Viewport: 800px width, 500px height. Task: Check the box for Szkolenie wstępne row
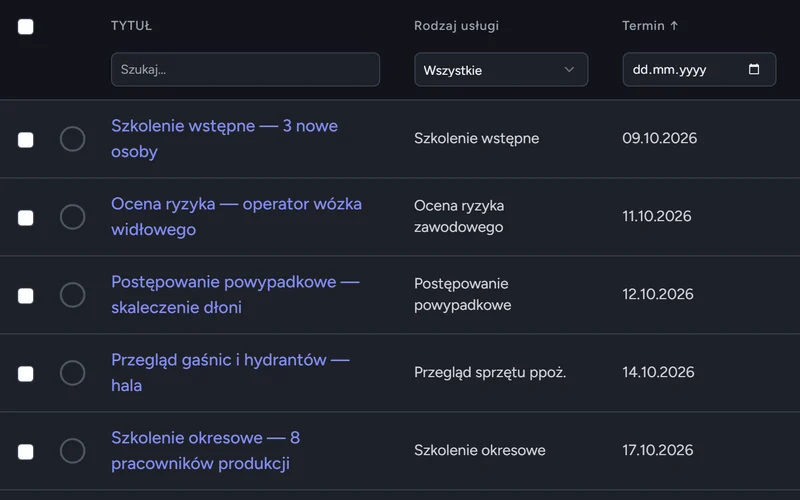(x=26, y=139)
